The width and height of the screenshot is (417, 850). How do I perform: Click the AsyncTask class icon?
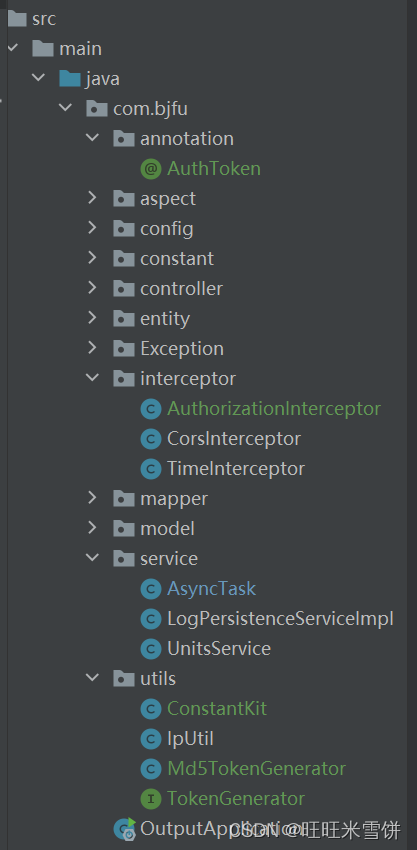coord(151,589)
